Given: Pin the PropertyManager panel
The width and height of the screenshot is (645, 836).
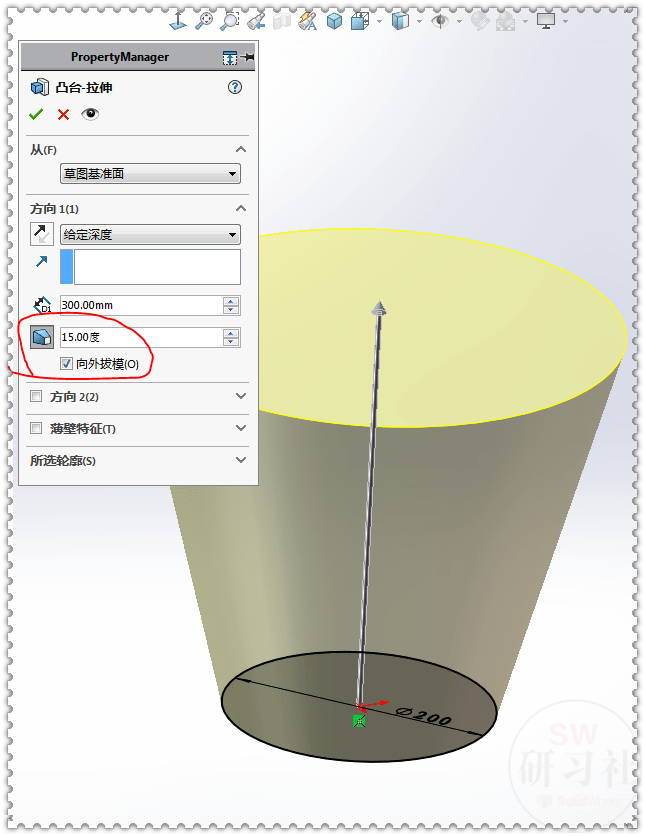Looking at the screenshot, I should 247,57.
